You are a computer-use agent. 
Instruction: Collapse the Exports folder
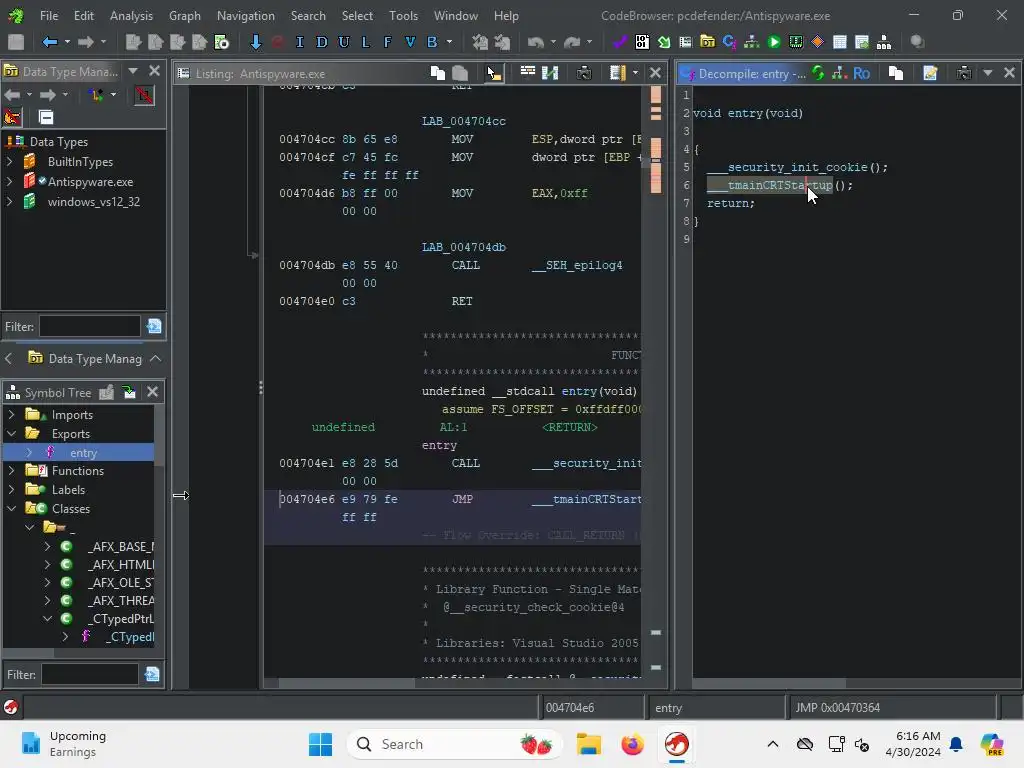pos(11,434)
